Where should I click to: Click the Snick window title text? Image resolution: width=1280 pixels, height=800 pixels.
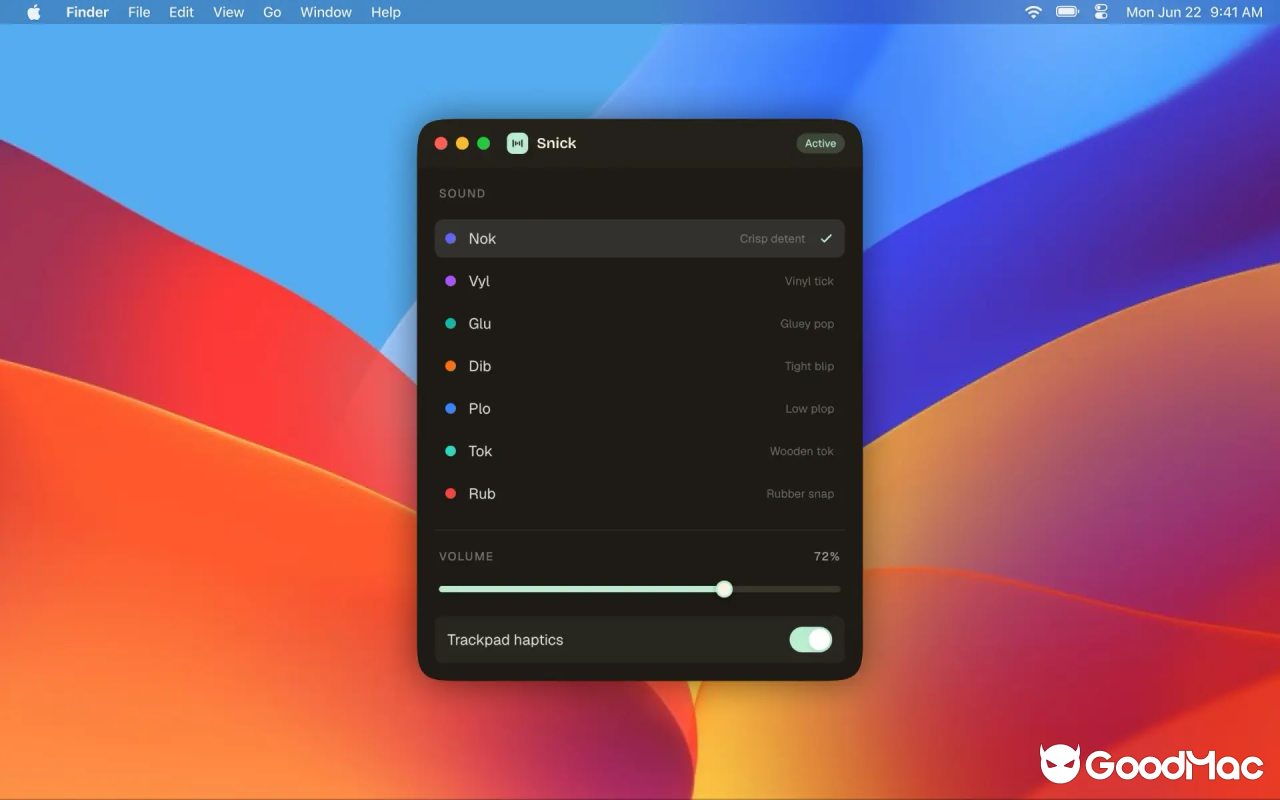pos(556,143)
